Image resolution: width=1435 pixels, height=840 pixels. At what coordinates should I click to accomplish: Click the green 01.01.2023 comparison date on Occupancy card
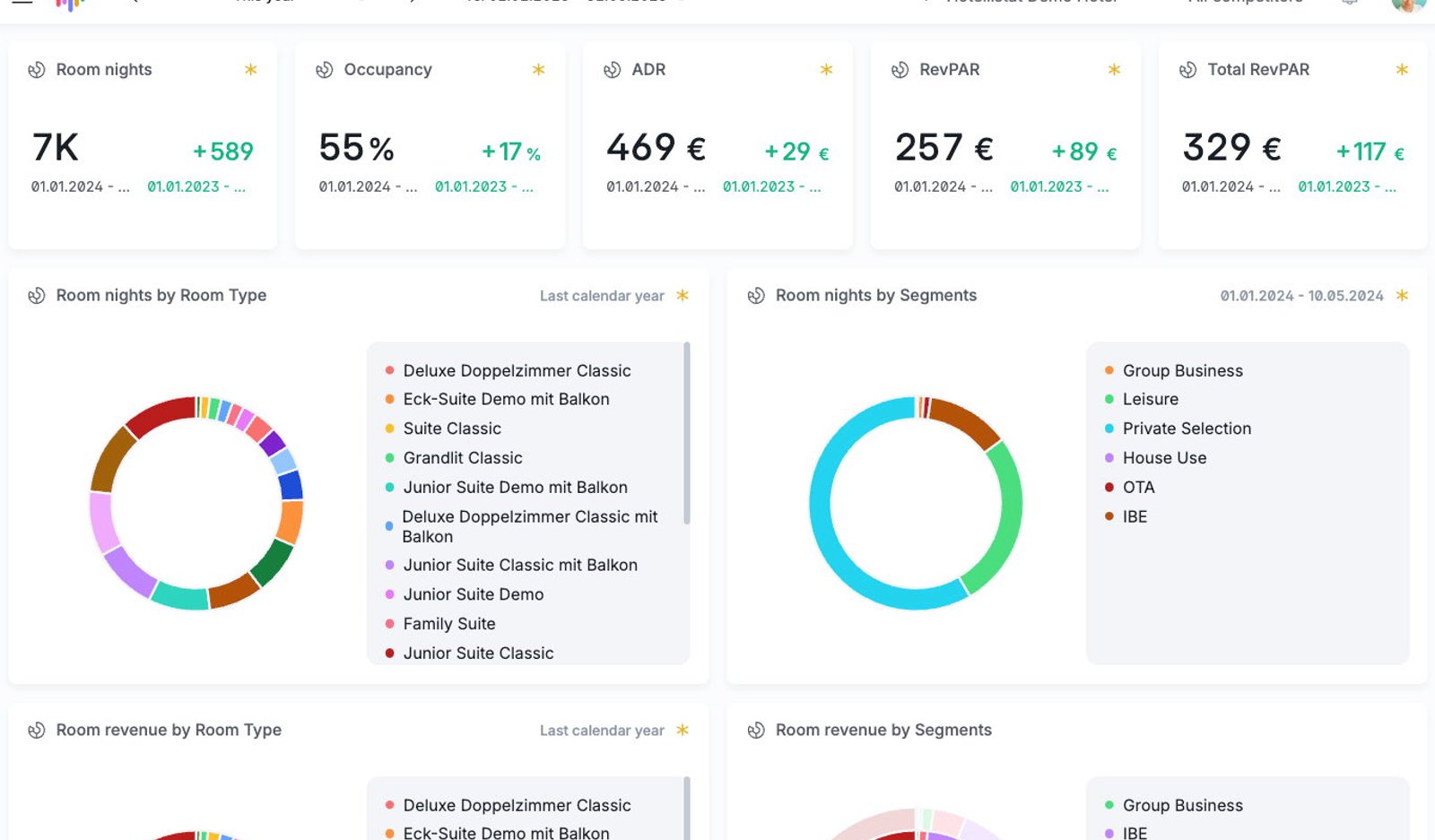pyautogui.click(x=484, y=186)
